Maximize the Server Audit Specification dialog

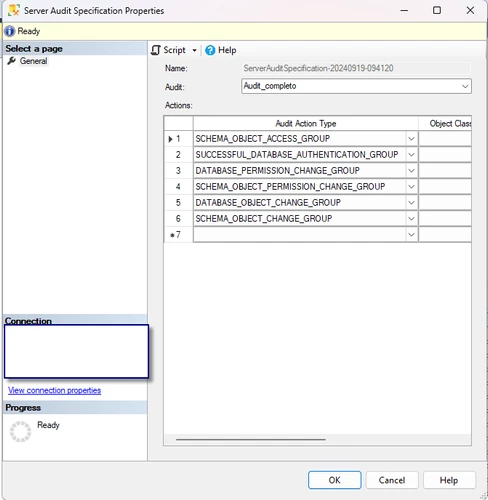437,11
